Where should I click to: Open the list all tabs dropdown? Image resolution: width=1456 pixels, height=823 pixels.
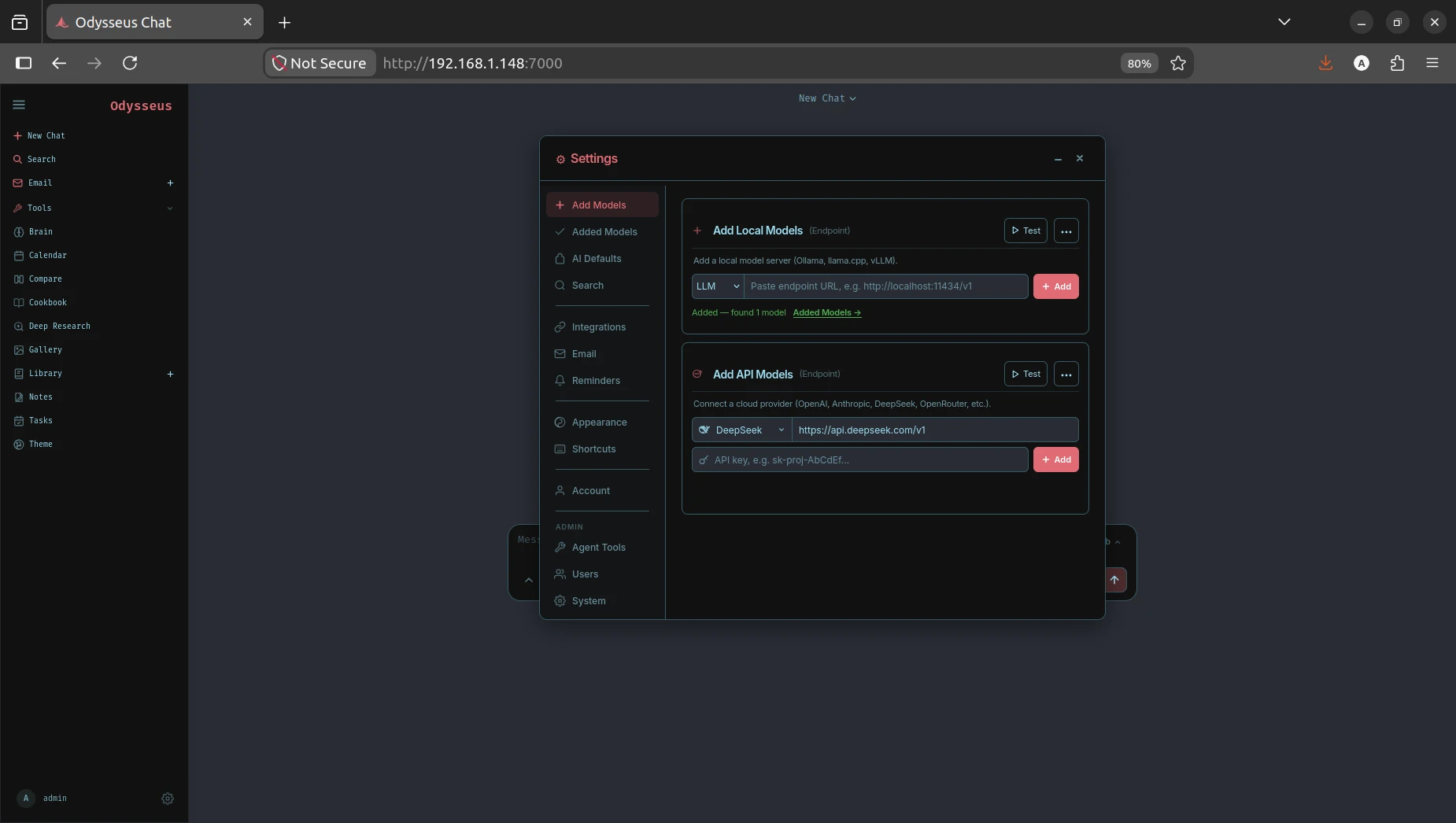tap(1284, 22)
